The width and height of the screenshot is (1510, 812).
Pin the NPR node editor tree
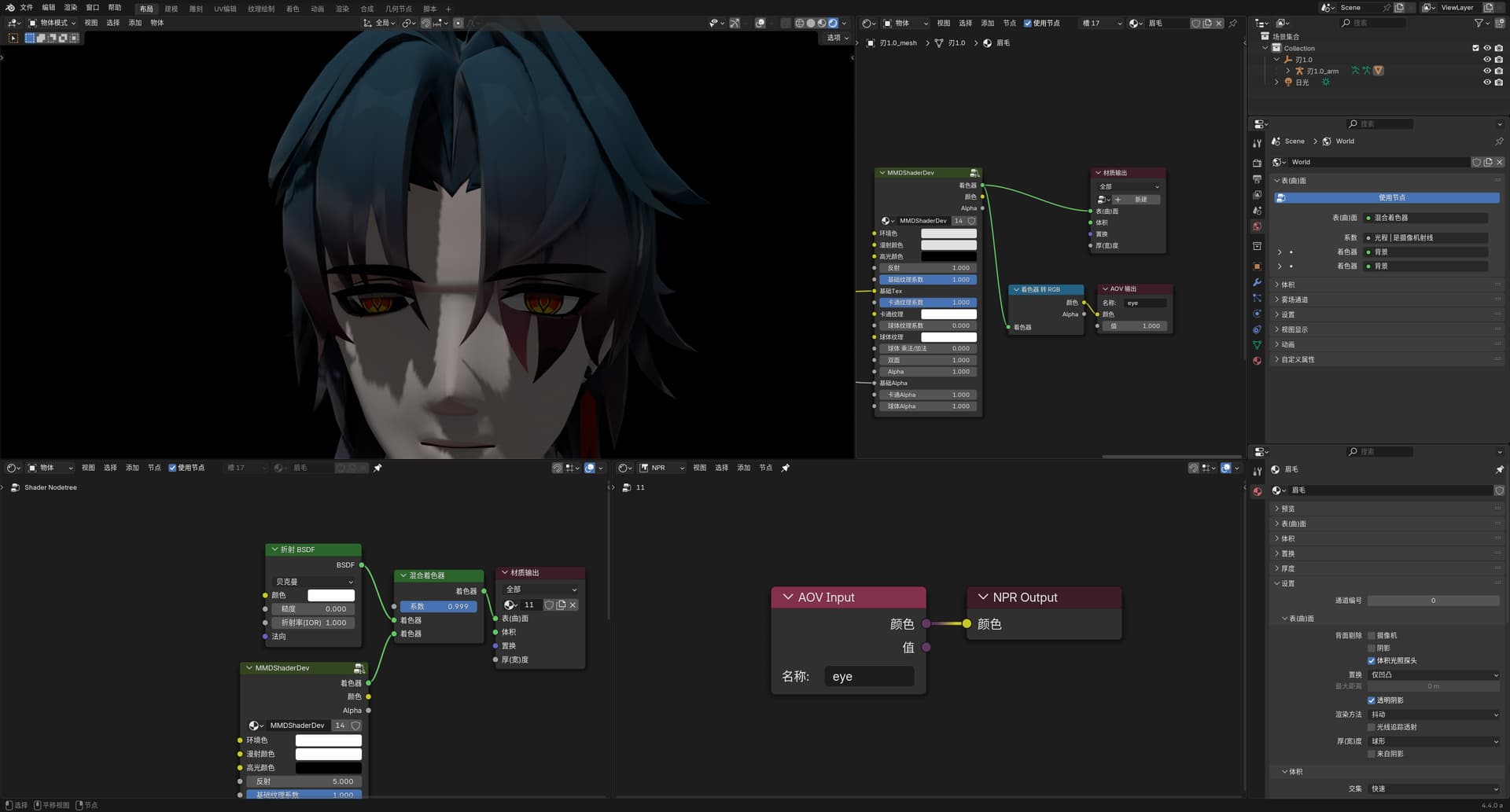[786, 468]
